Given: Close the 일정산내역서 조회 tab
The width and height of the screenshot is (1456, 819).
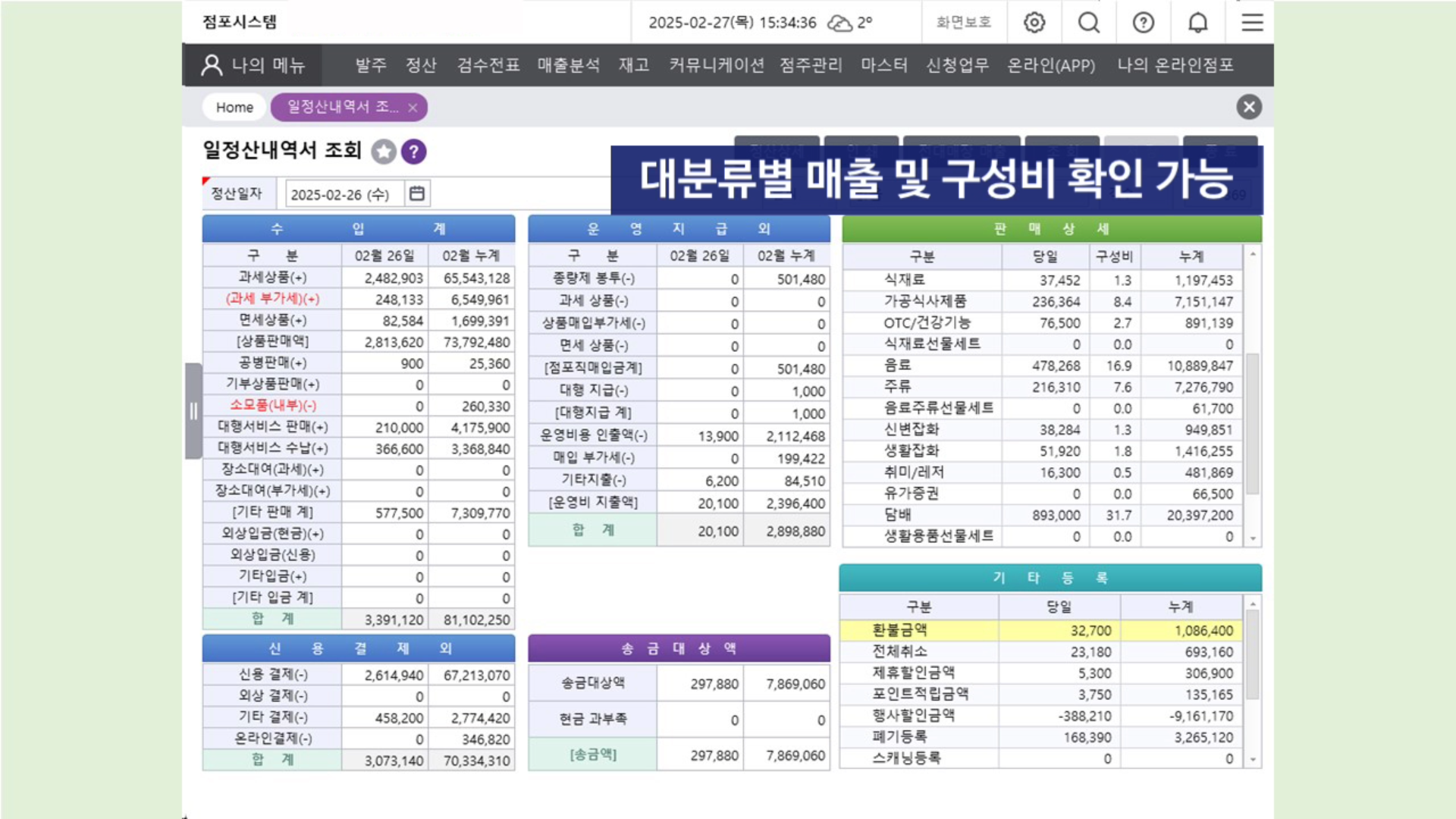Looking at the screenshot, I should pos(413,108).
